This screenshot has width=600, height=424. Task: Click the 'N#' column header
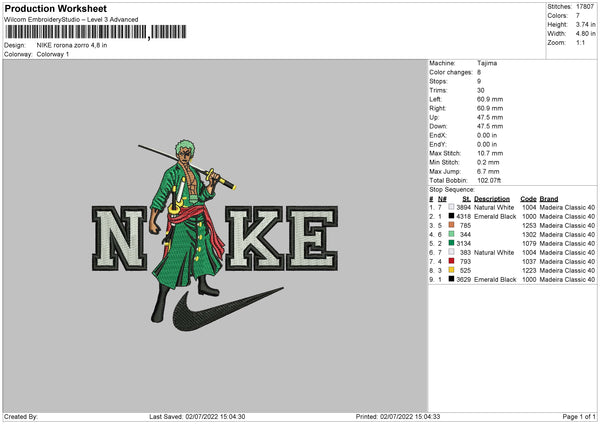[442, 199]
